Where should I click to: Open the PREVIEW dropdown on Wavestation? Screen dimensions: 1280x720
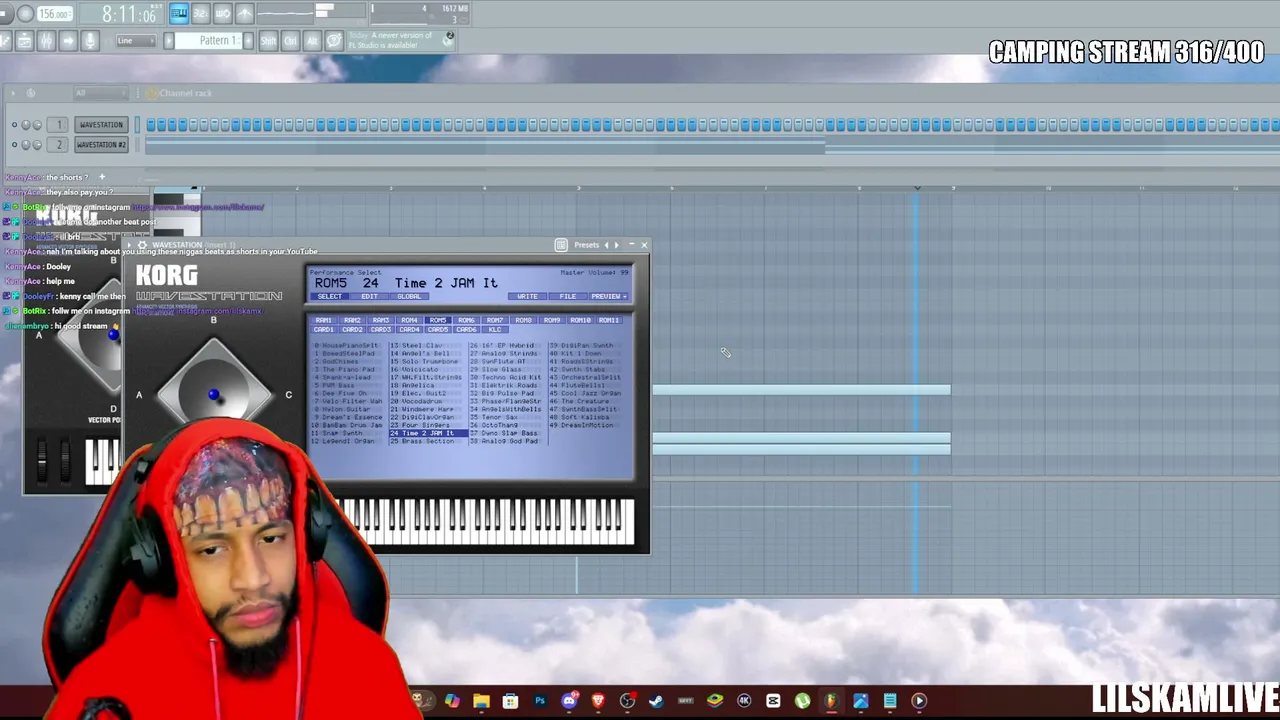pos(608,297)
